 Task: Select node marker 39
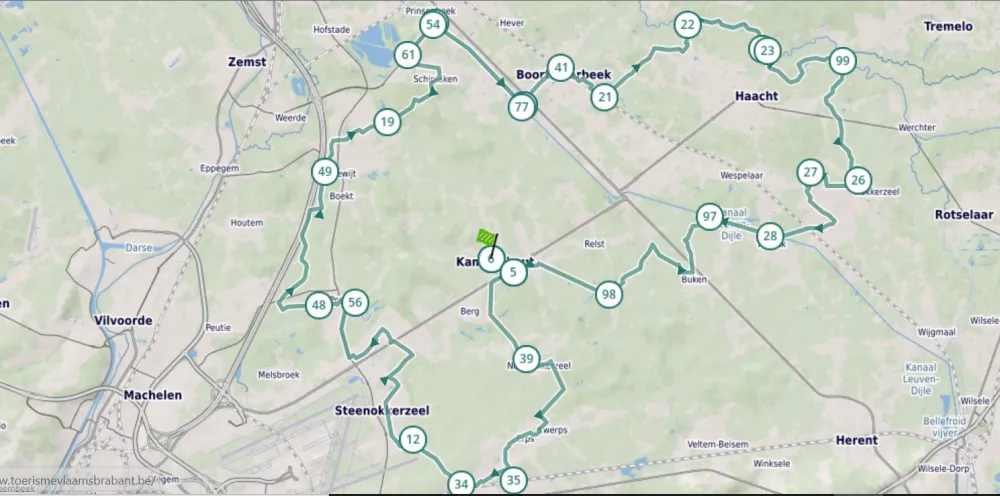tap(526, 359)
